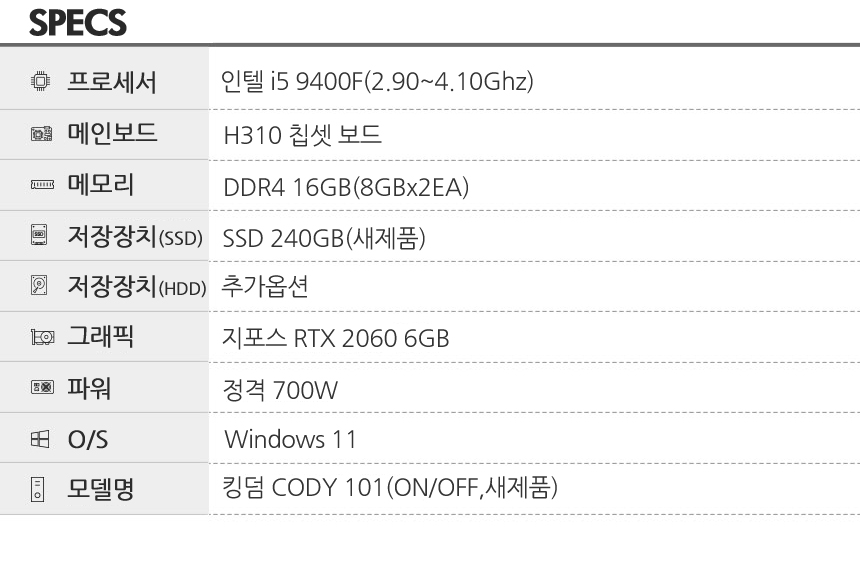Click the graphics card icon
The width and height of the screenshot is (860, 570).
(42, 337)
